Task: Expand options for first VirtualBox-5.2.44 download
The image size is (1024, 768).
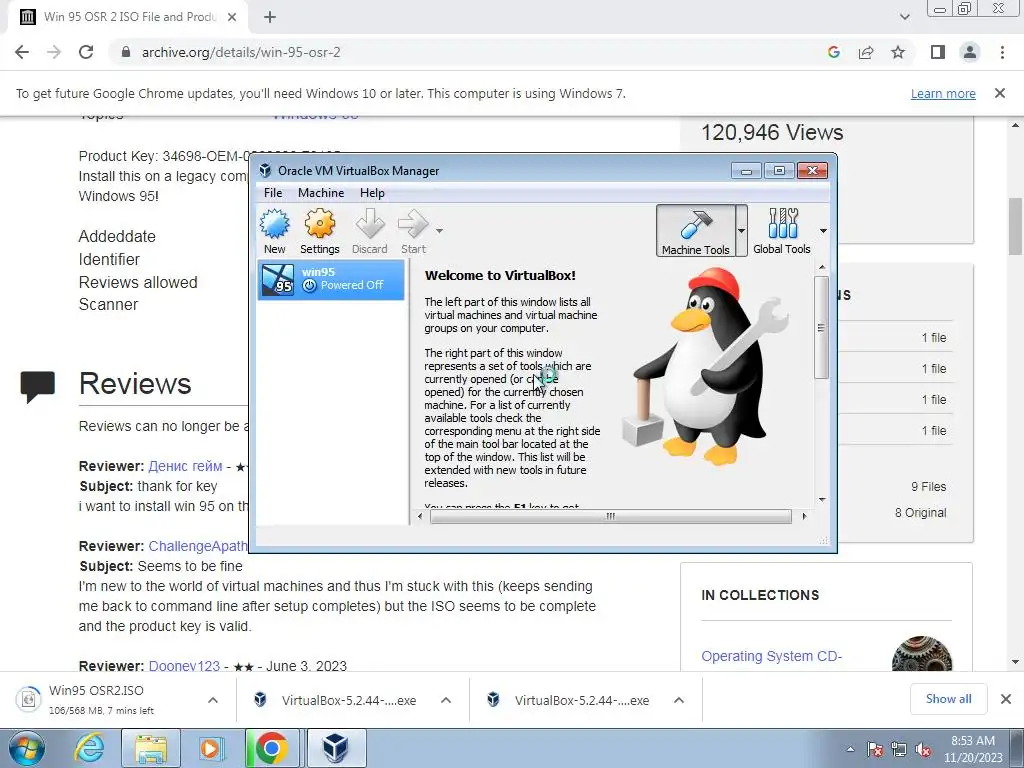Action: [446, 700]
